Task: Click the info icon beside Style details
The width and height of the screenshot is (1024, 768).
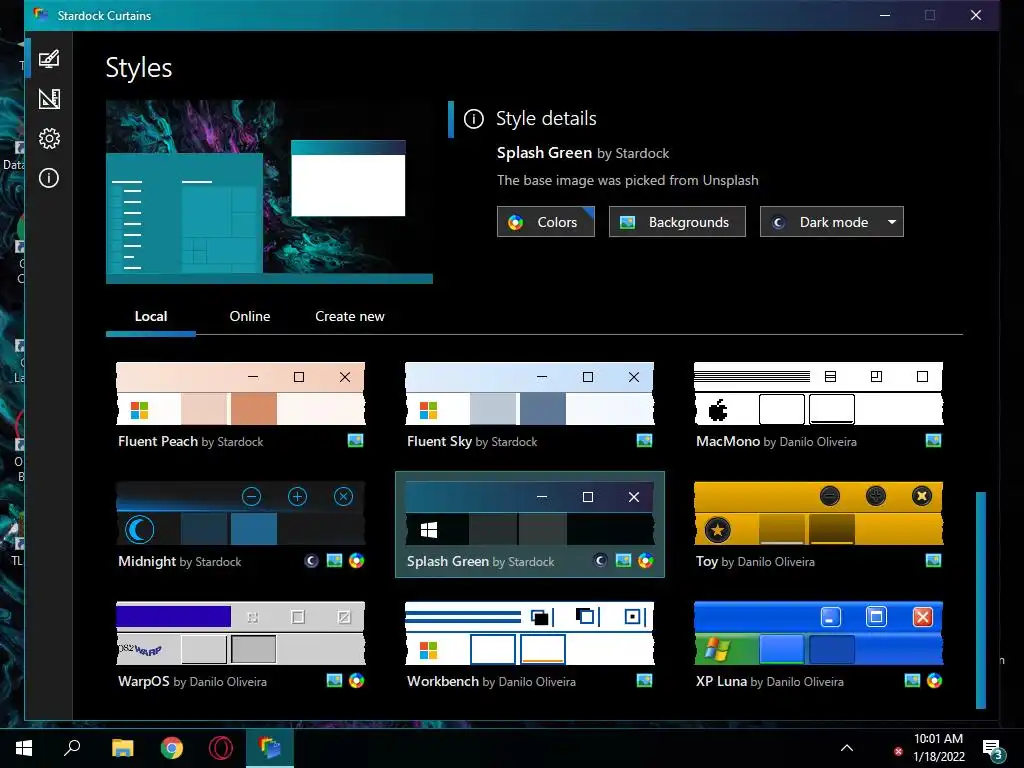Action: (473, 119)
